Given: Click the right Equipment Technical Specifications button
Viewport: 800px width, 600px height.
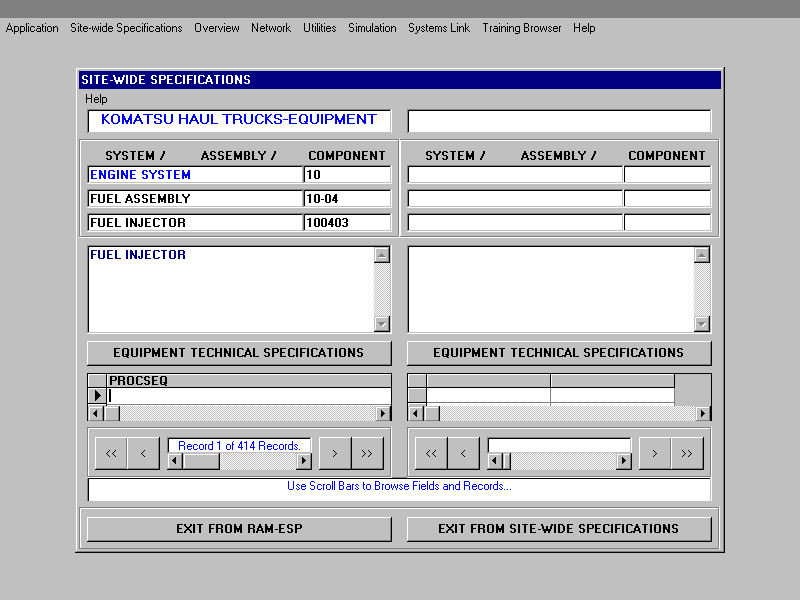Looking at the screenshot, I should point(559,353).
